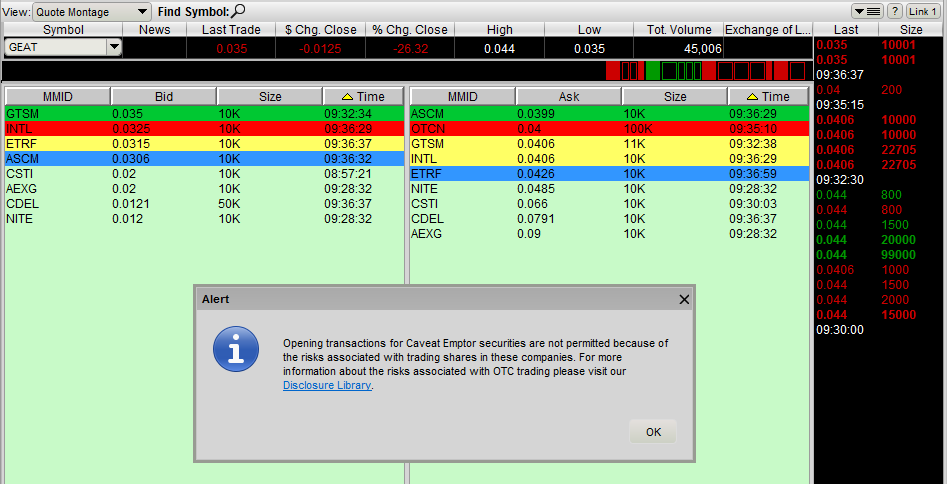Click the Tot. Volume column header
This screenshot has height=484, width=947.
[x=679, y=30]
